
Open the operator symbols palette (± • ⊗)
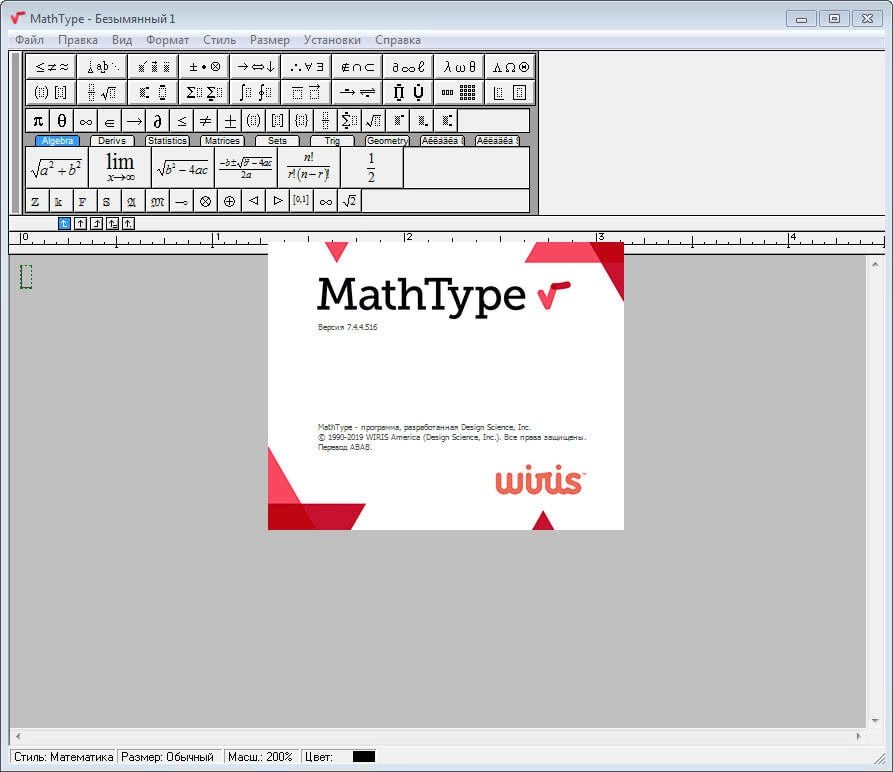pos(204,67)
